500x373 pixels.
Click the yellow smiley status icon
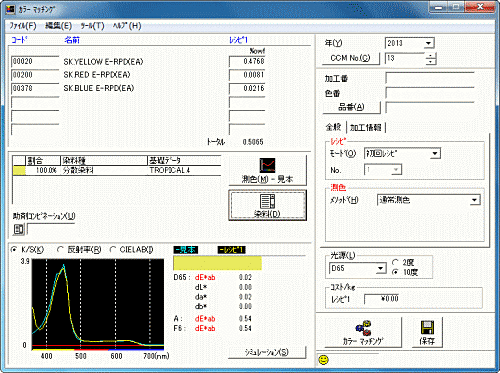tap(323, 360)
